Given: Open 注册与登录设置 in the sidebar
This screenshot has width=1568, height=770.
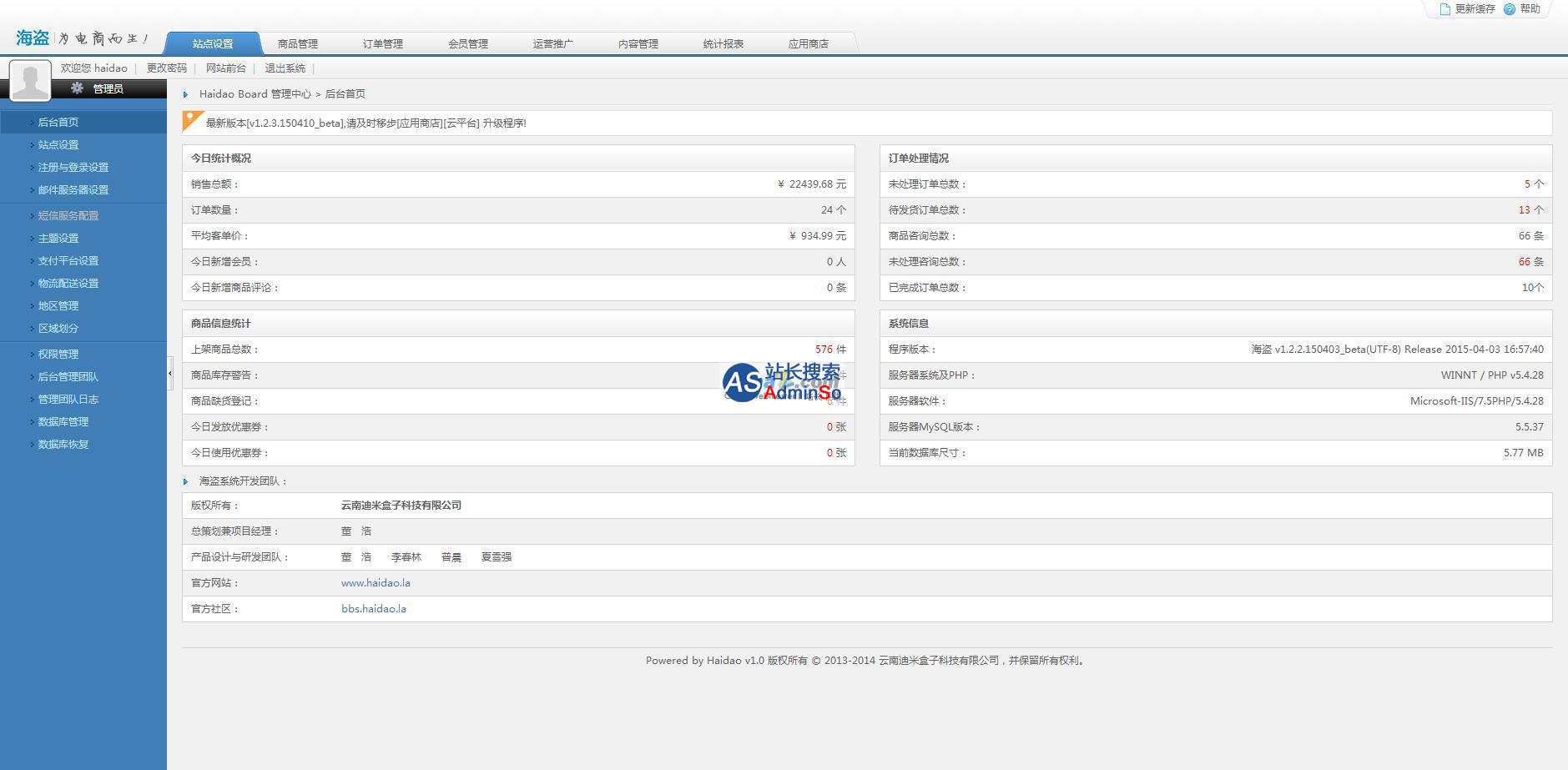Looking at the screenshot, I should (73, 168).
